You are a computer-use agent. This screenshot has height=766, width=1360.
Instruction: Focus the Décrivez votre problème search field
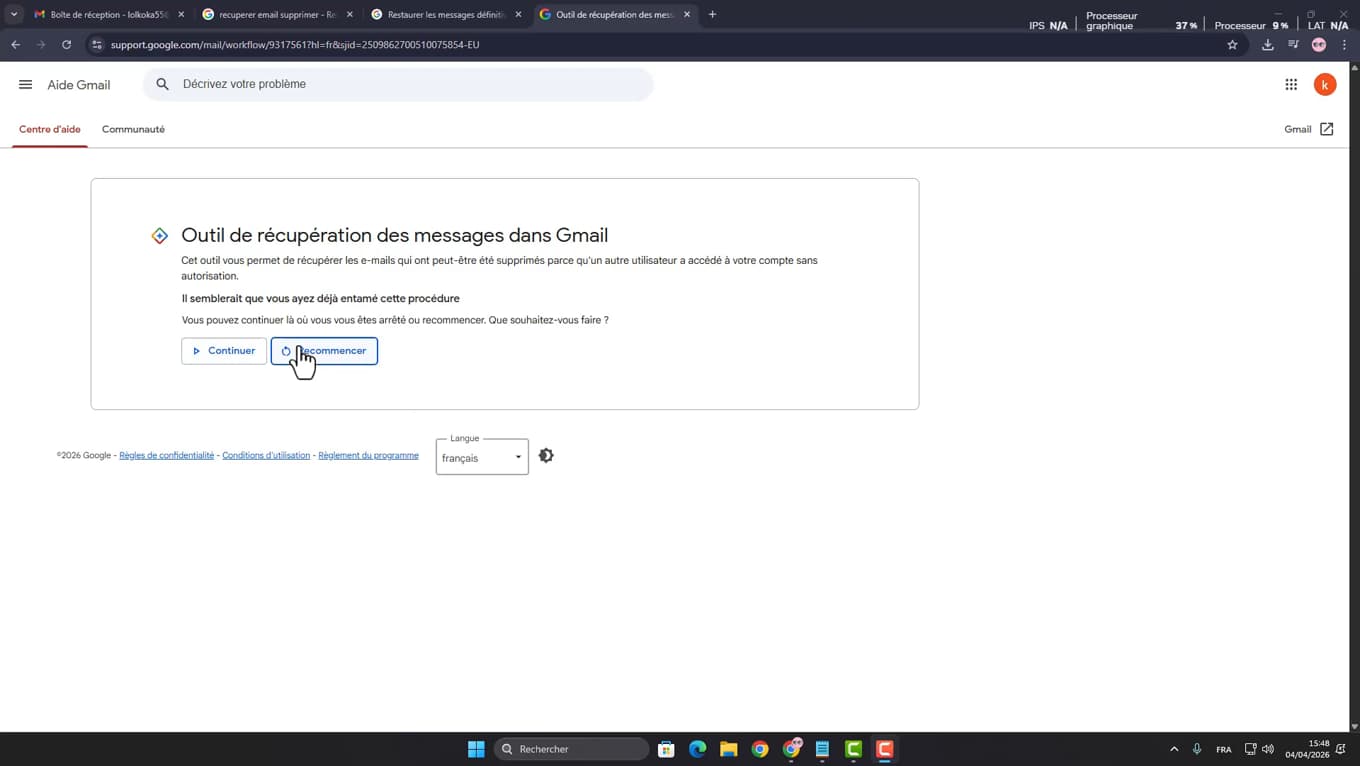tap(398, 85)
